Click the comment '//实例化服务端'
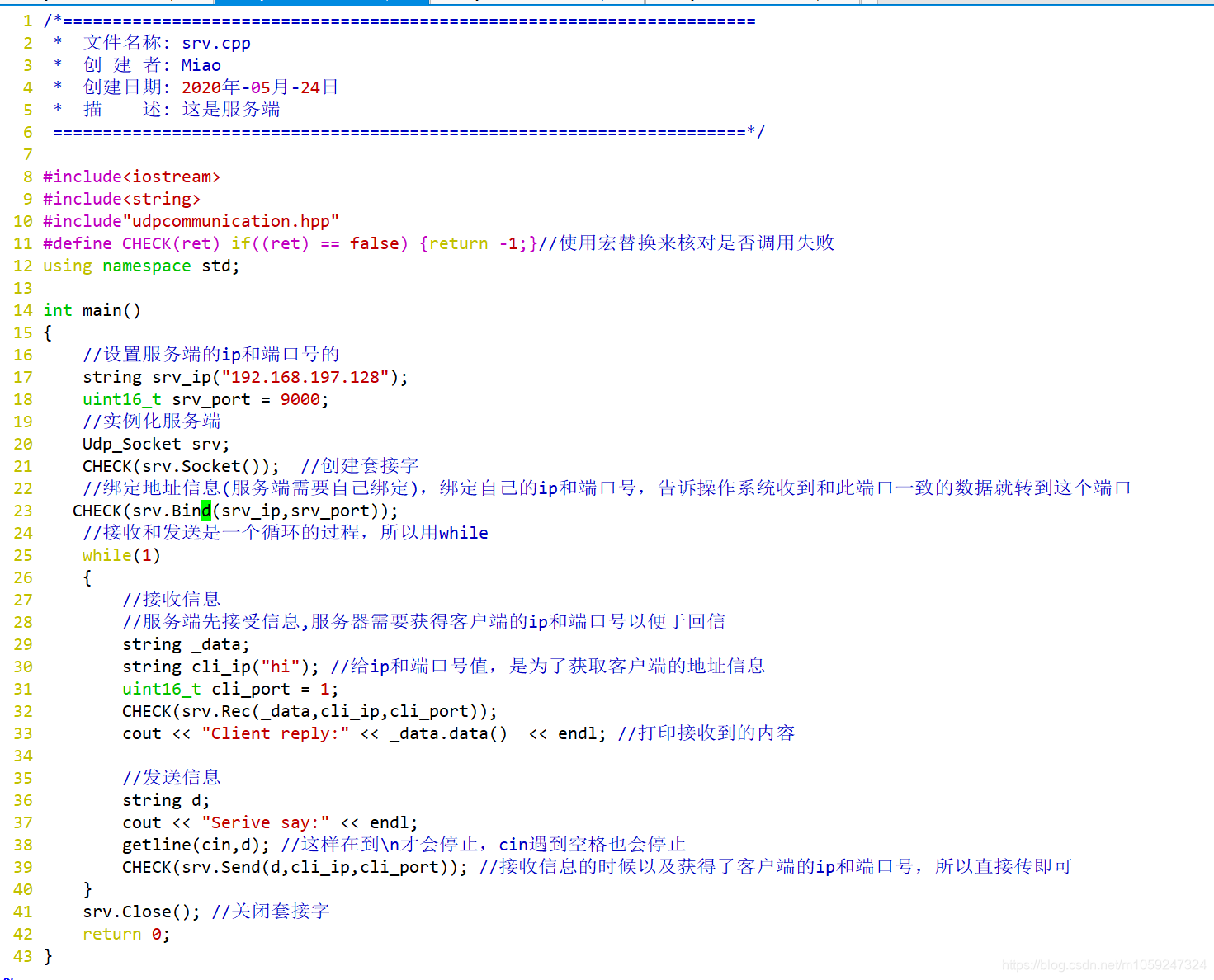This screenshot has width=1214, height=980. (152, 422)
